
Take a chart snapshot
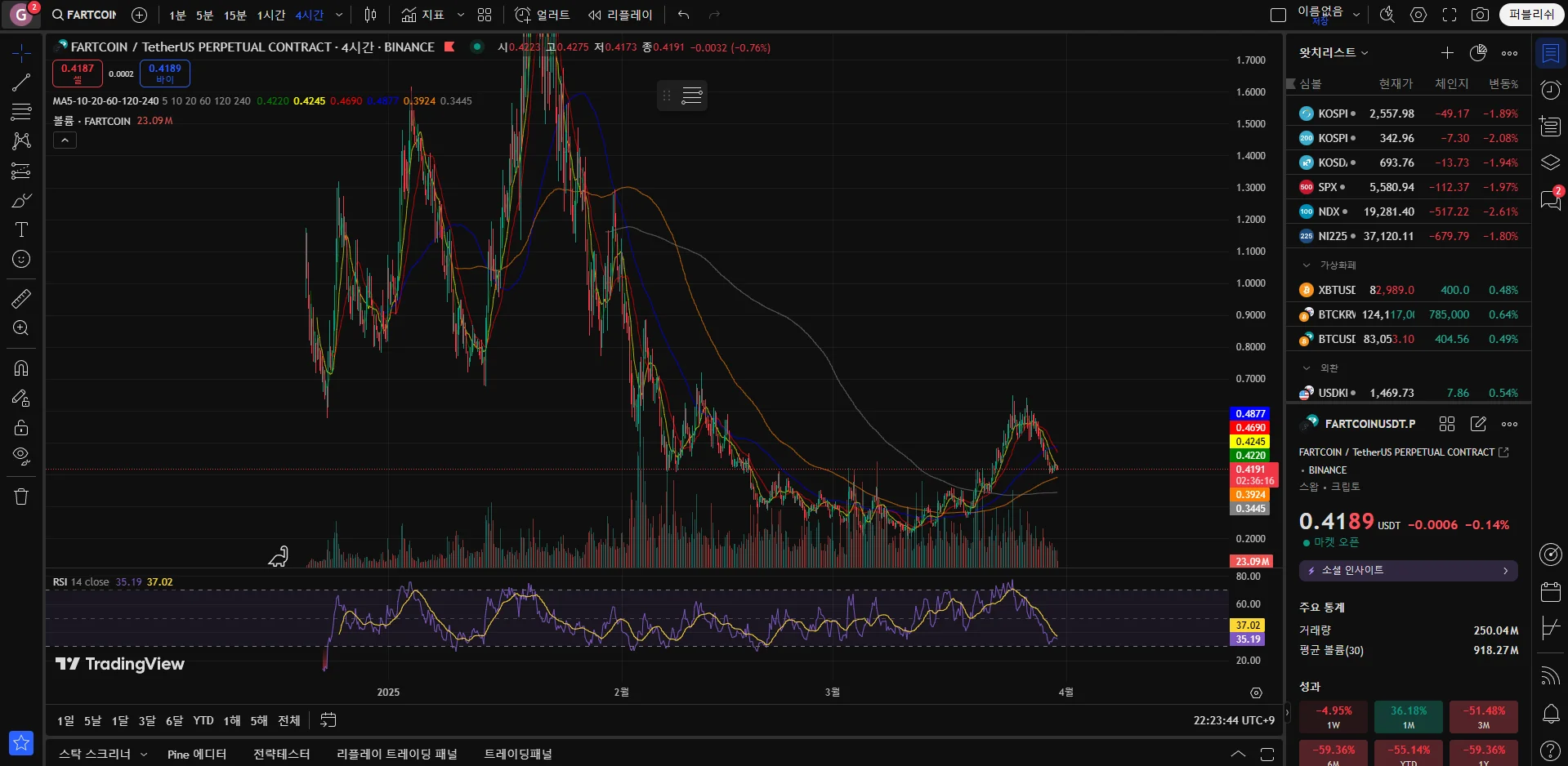coord(1480,15)
